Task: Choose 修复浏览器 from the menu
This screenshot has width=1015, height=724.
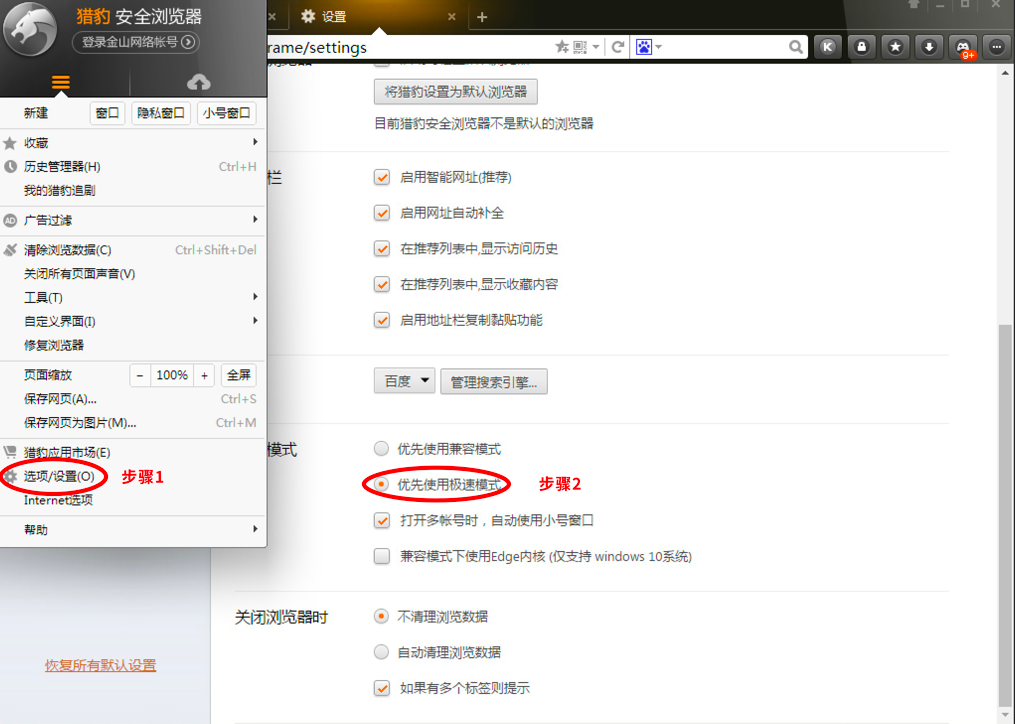Action: coord(54,345)
